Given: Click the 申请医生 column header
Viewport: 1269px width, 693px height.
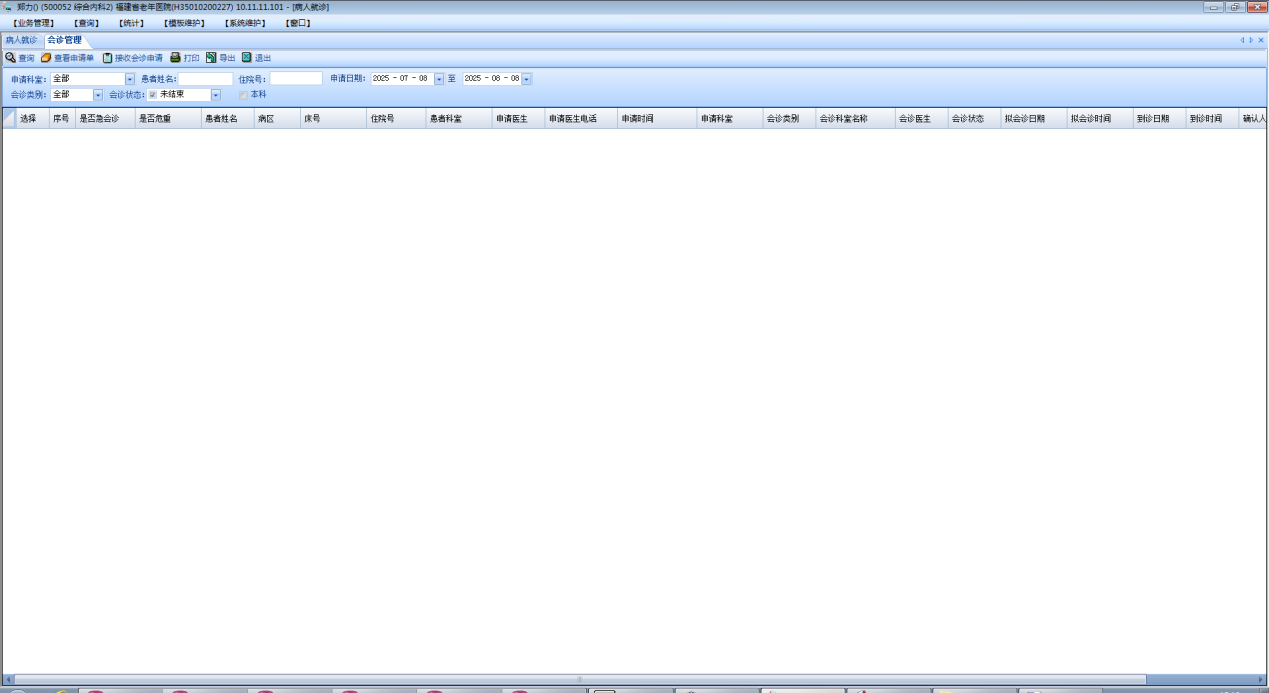Looking at the screenshot, I should [x=518, y=118].
